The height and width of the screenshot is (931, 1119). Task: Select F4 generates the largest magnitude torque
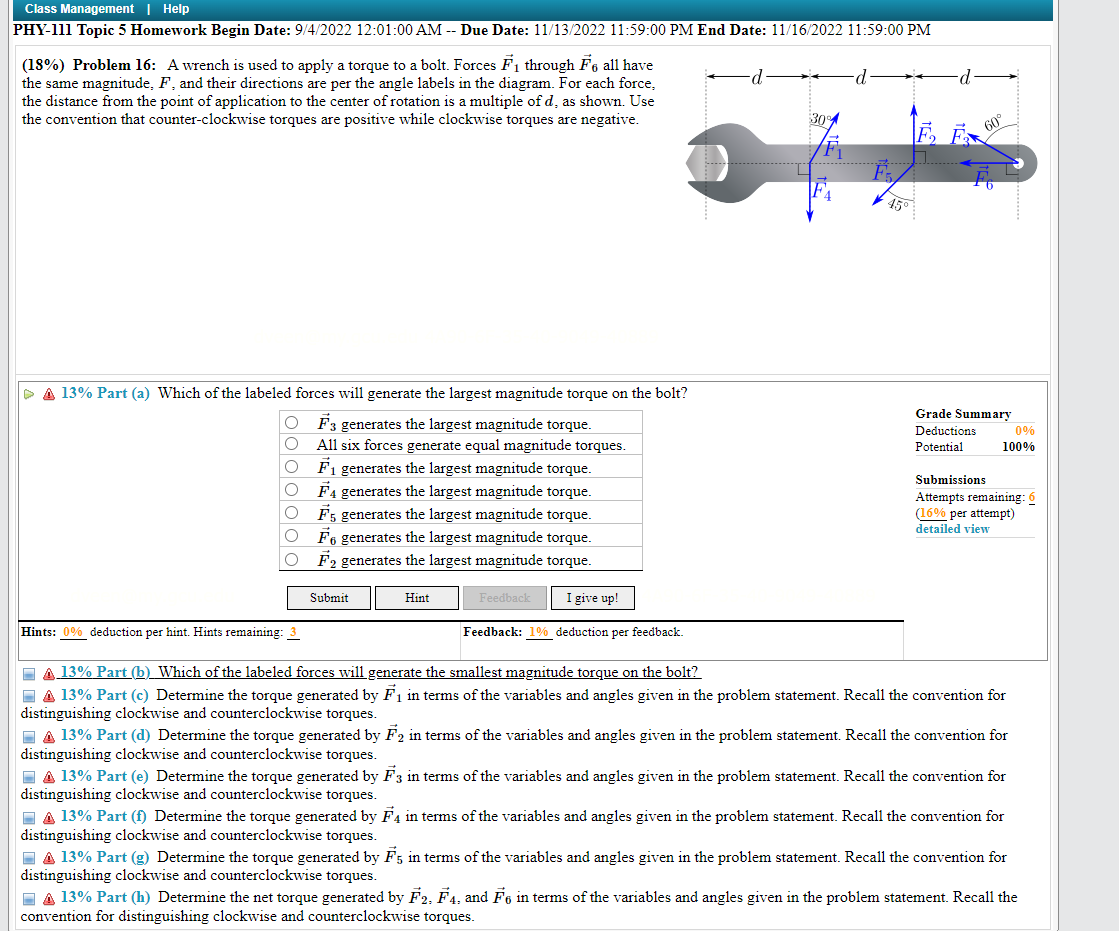(x=291, y=489)
